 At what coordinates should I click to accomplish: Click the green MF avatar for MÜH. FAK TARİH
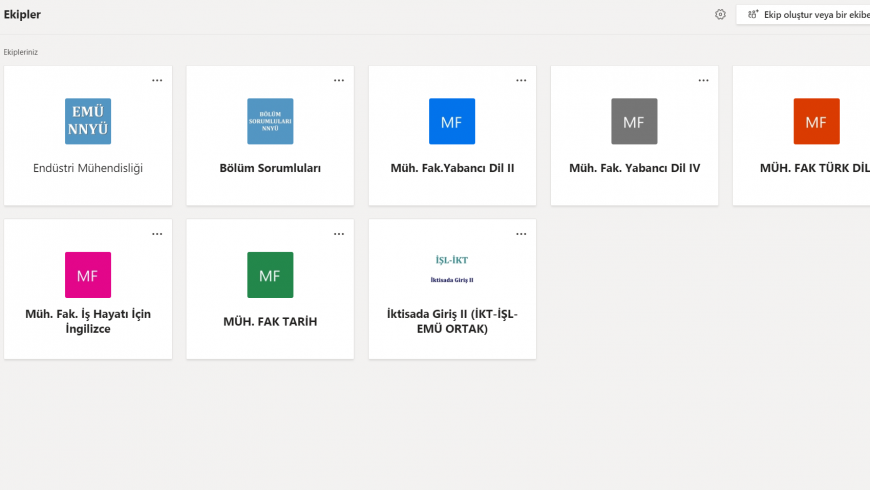point(270,275)
